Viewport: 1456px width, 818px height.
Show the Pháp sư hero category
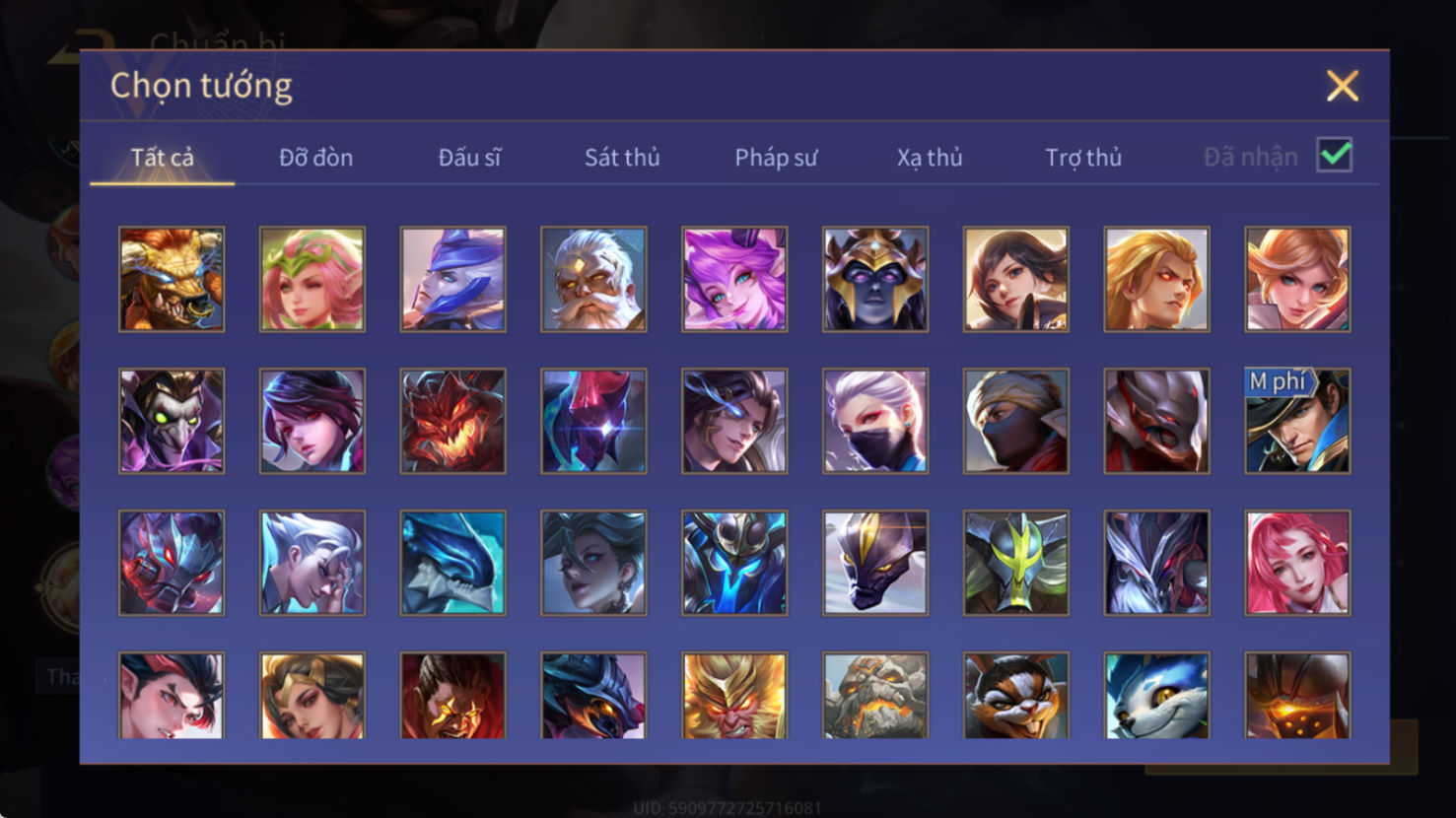[x=776, y=158]
